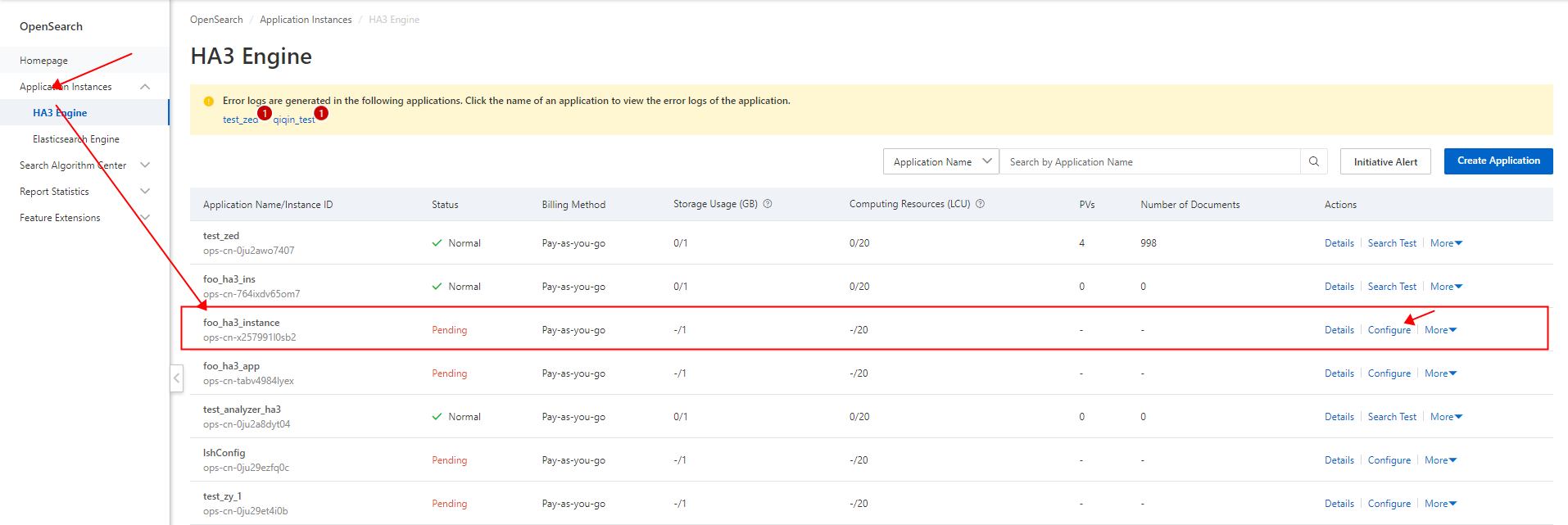Viewport: 1568px width, 525px height.
Task: Open the More dropdown for foo_ha3_app
Action: [x=1440, y=373]
